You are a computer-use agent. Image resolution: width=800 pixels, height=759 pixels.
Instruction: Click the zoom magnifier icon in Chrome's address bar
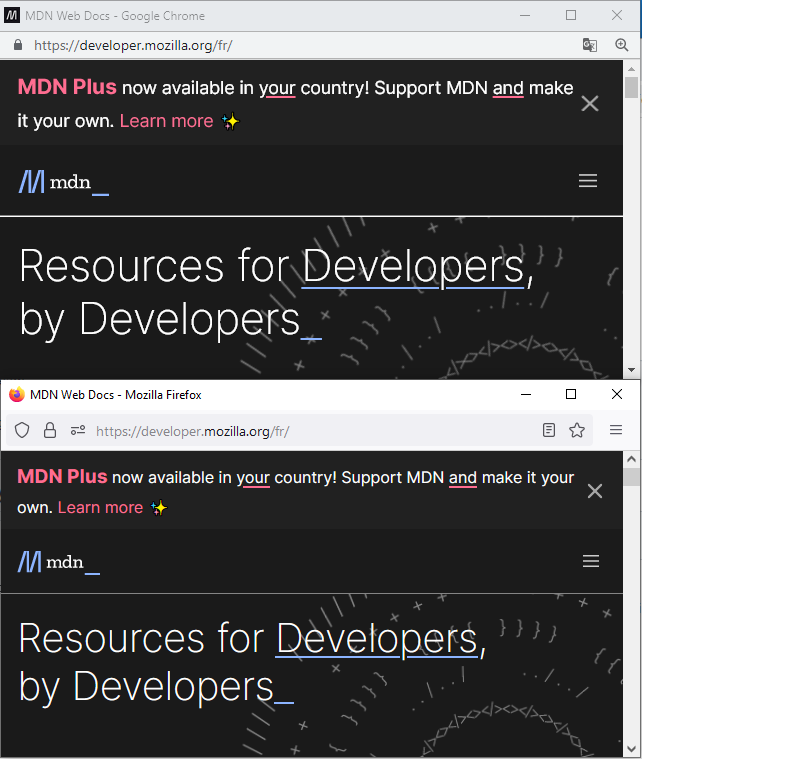[622, 45]
